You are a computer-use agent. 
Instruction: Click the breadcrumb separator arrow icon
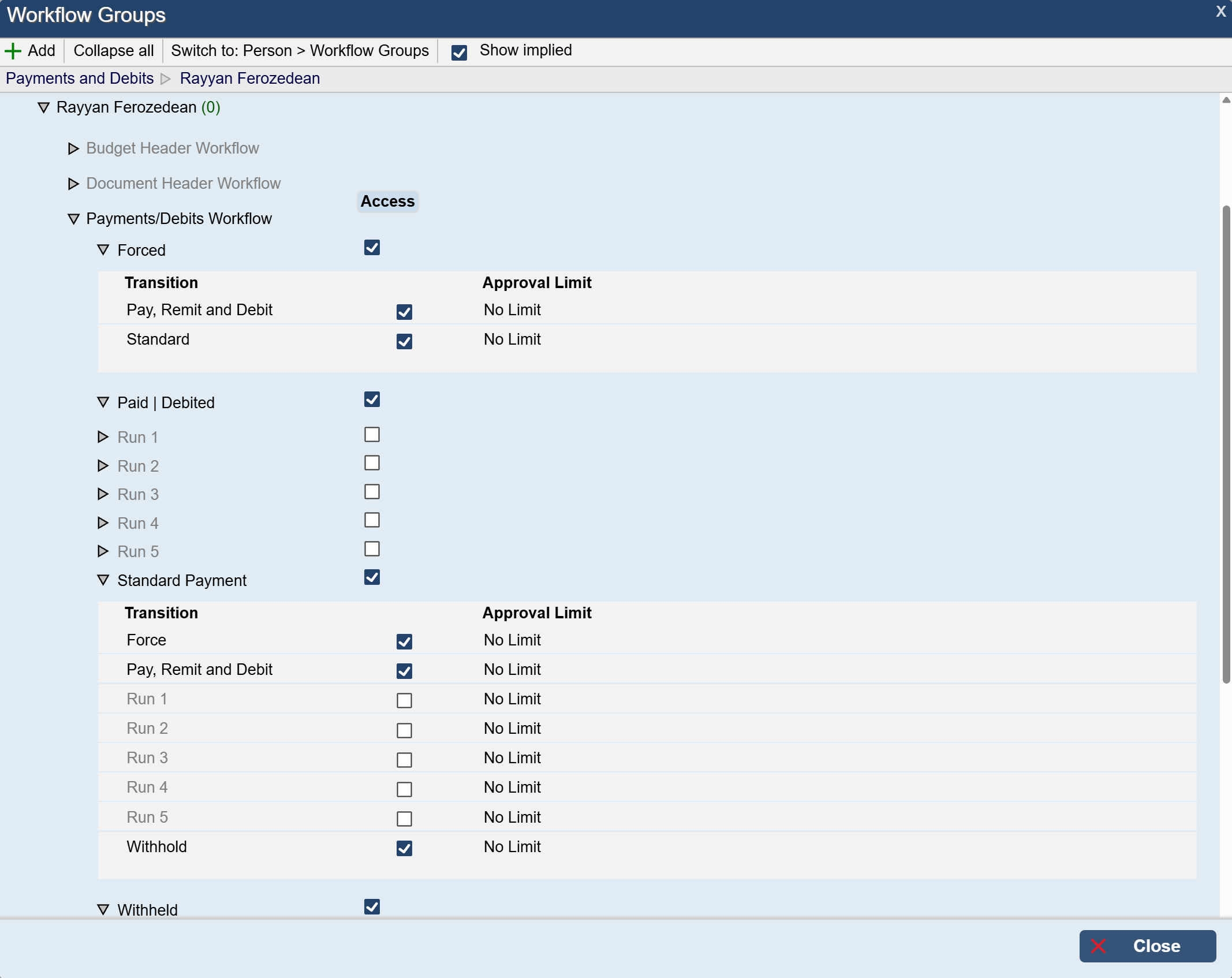pos(166,79)
